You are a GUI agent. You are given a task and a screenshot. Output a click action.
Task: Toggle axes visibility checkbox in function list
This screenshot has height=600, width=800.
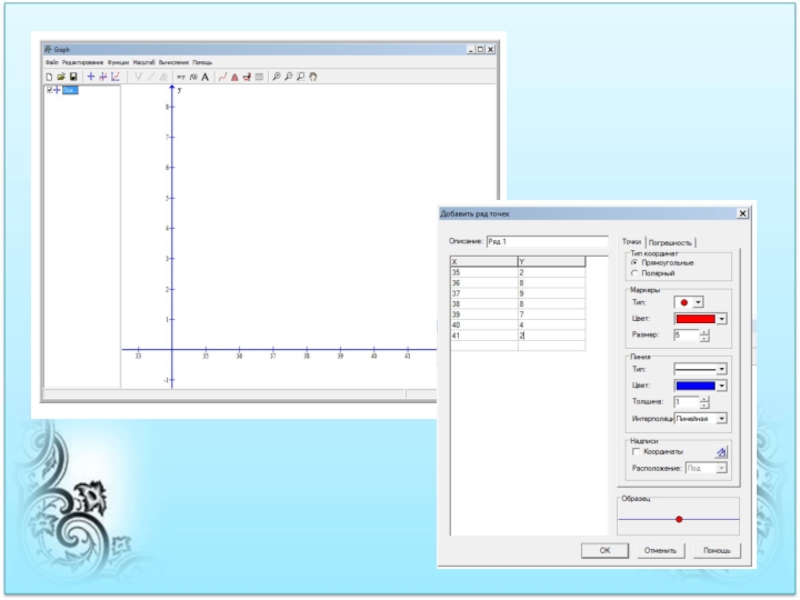point(49,90)
